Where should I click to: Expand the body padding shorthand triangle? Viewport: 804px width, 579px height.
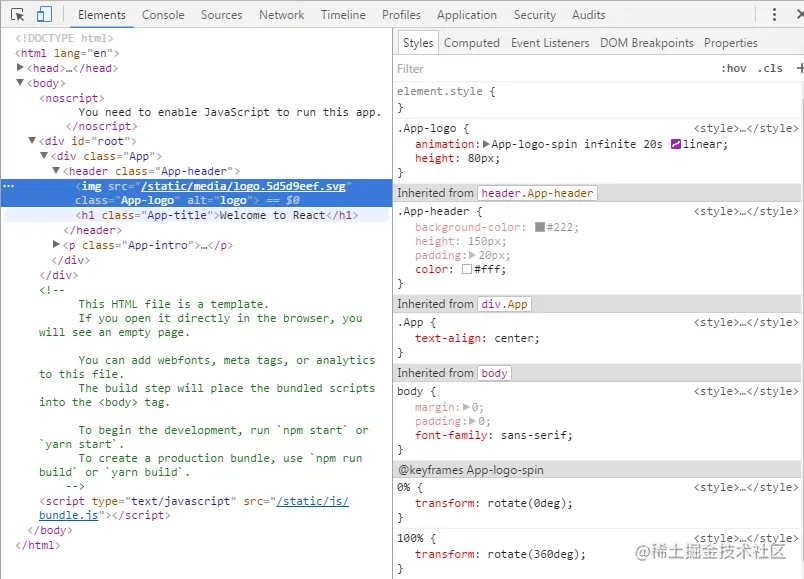tap(472, 421)
